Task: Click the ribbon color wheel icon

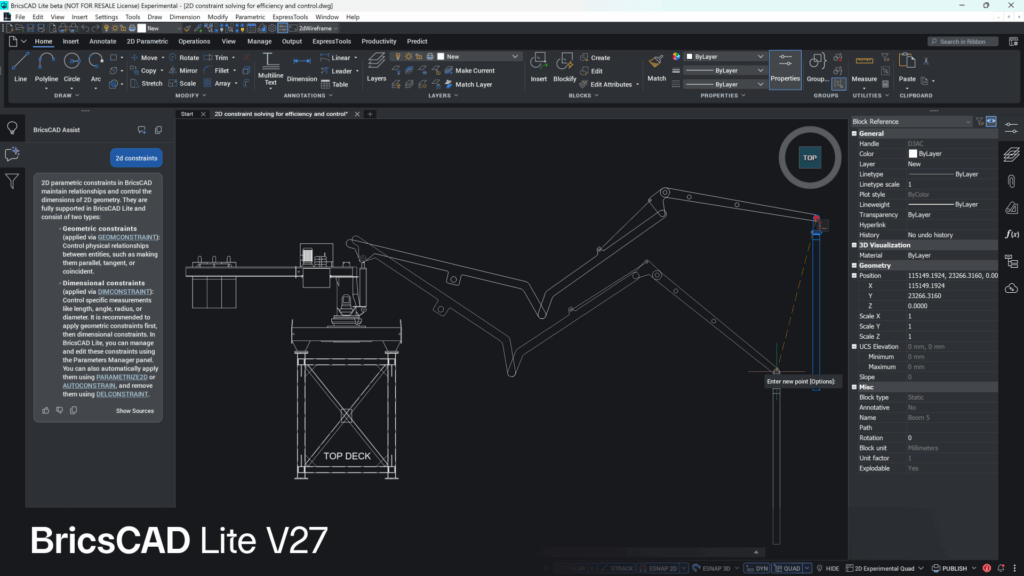Action: click(676, 57)
